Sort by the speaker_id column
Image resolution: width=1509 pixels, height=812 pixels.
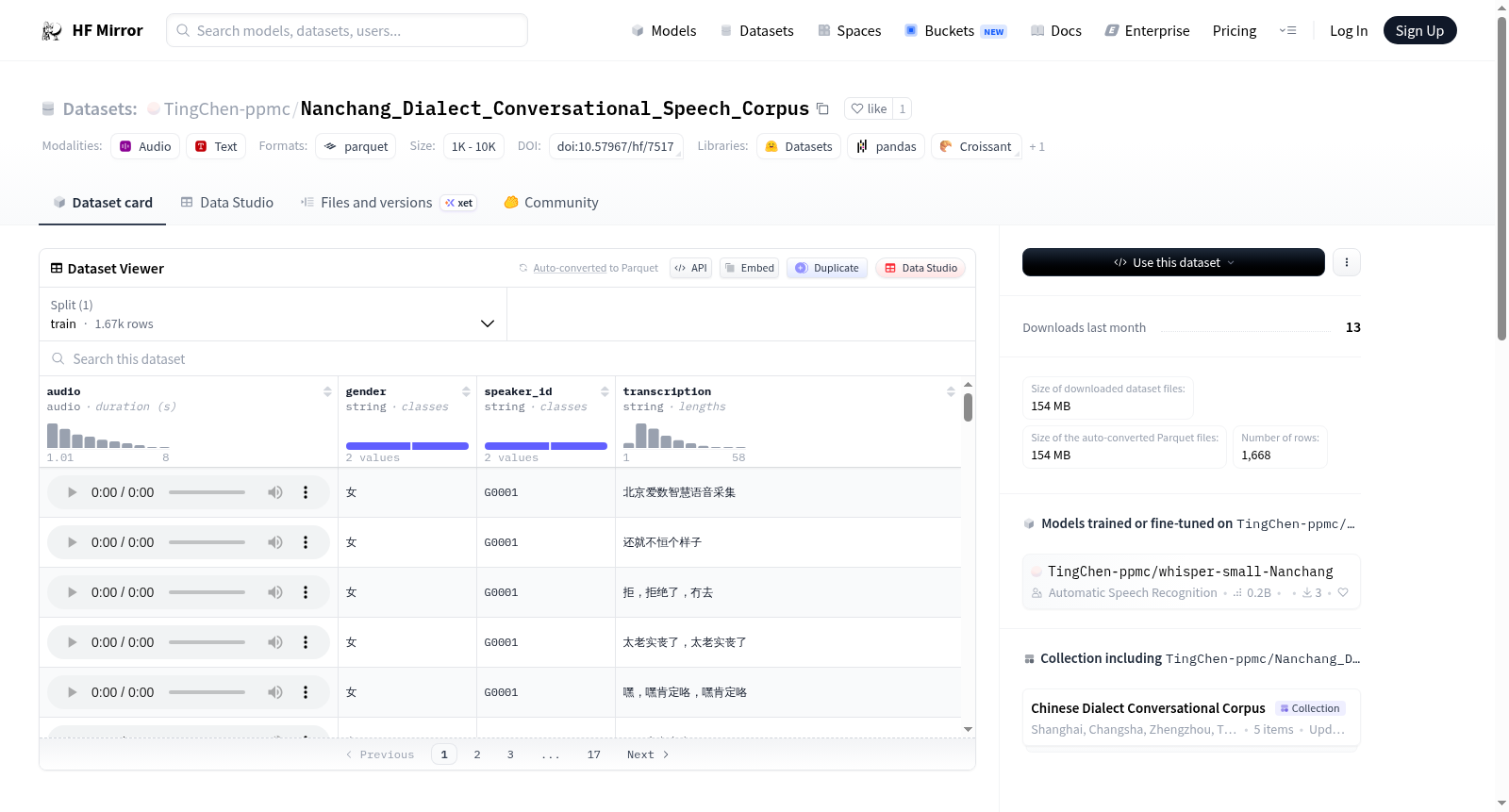coord(605,391)
